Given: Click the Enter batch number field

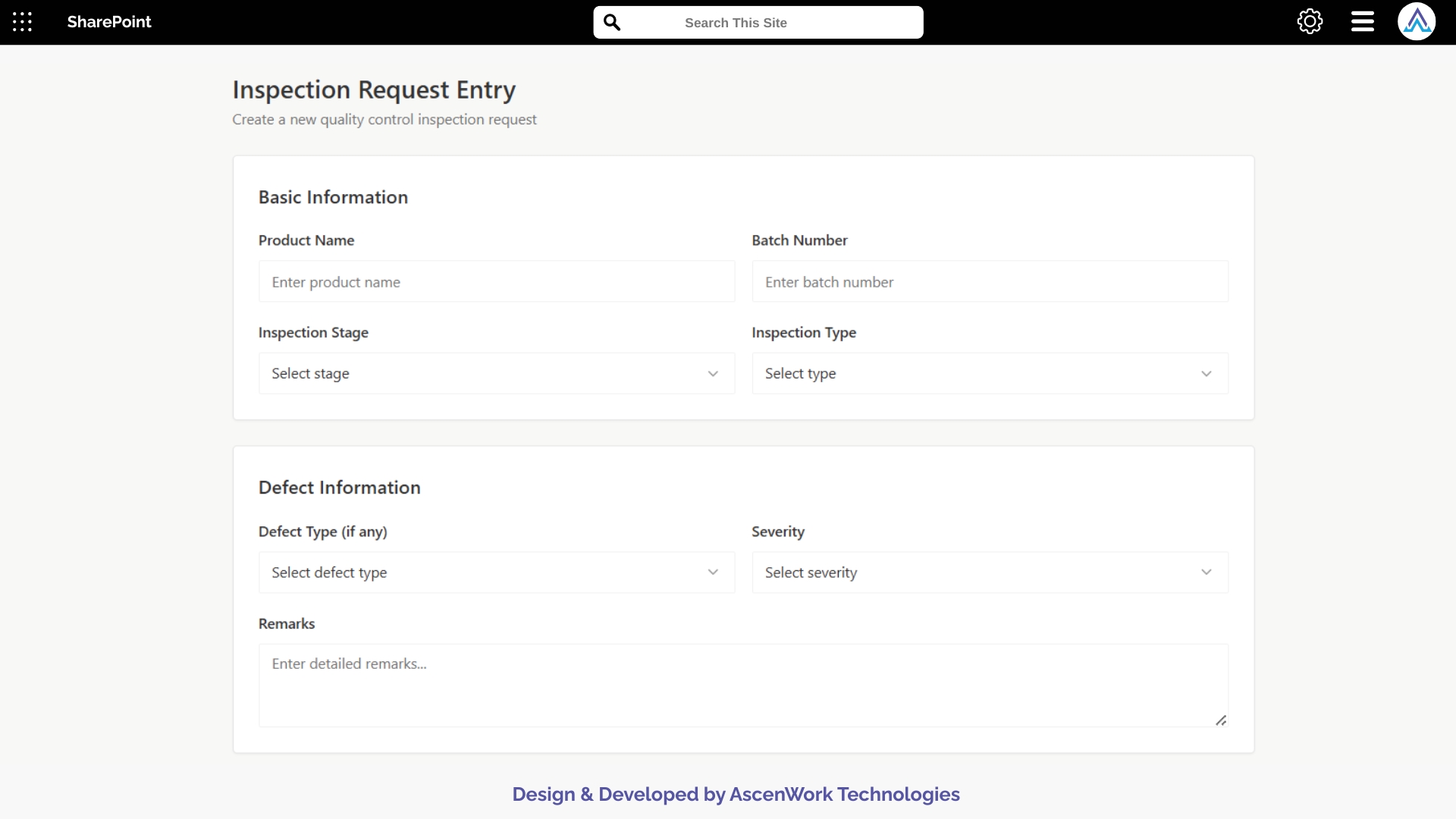Looking at the screenshot, I should 990,281.
